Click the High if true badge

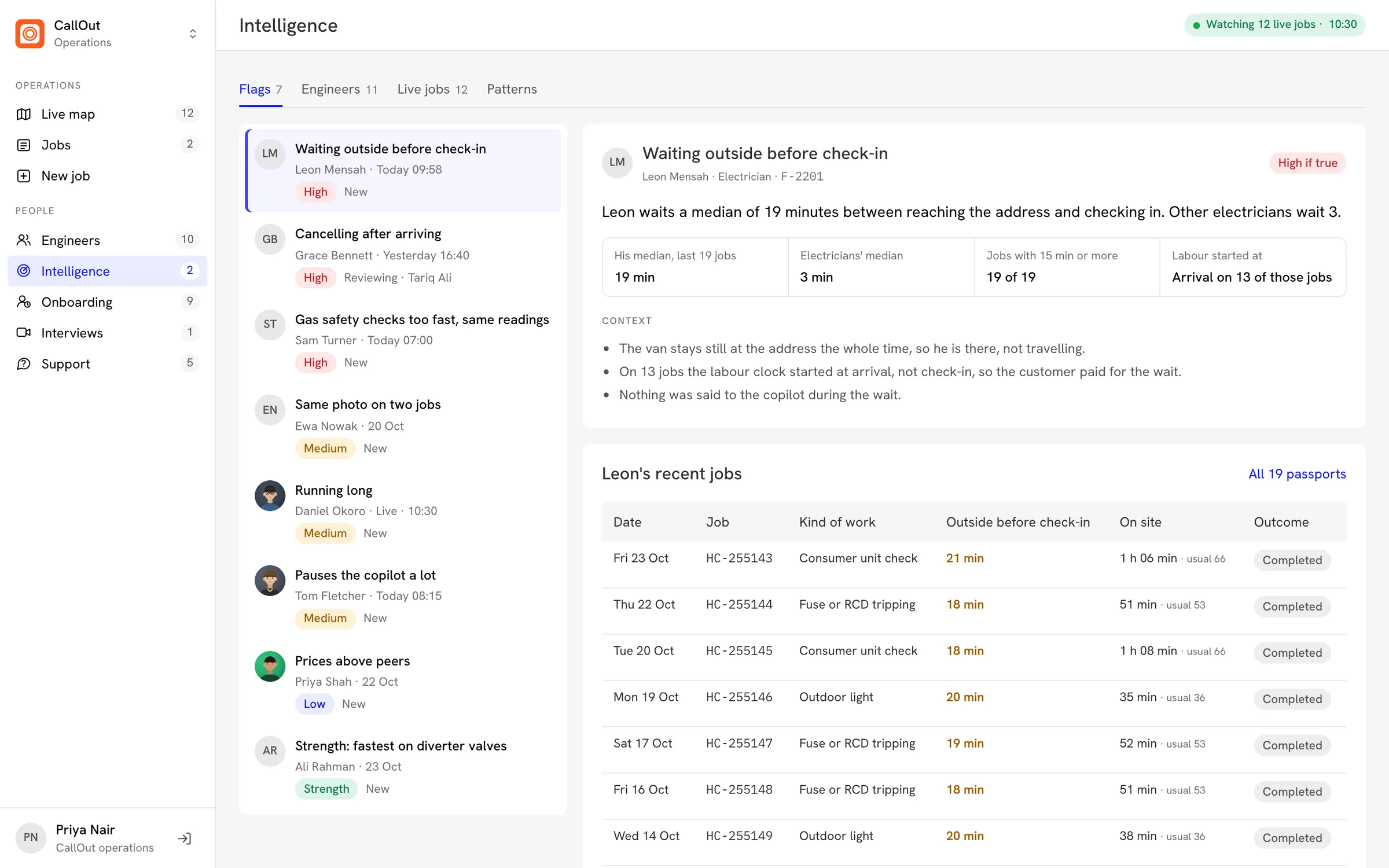(x=1307, y=163)
